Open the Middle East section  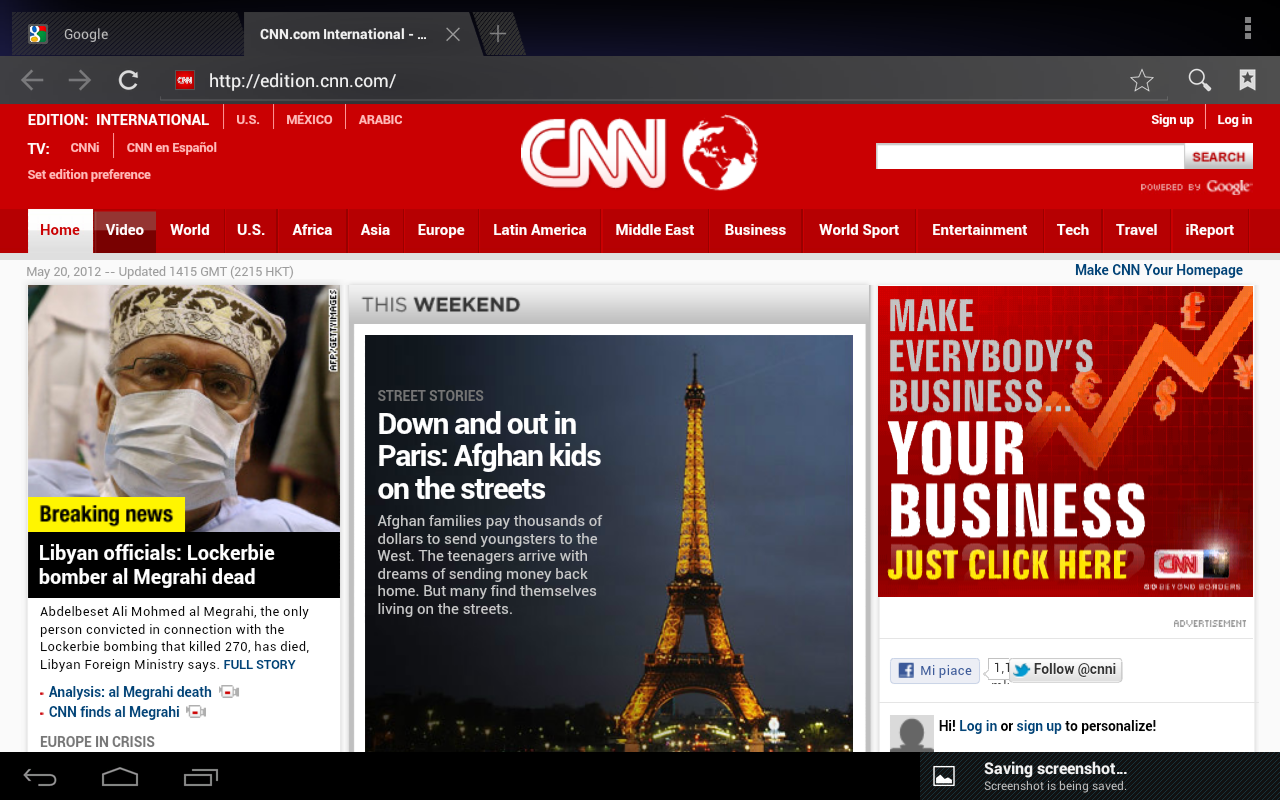point(655,230)
